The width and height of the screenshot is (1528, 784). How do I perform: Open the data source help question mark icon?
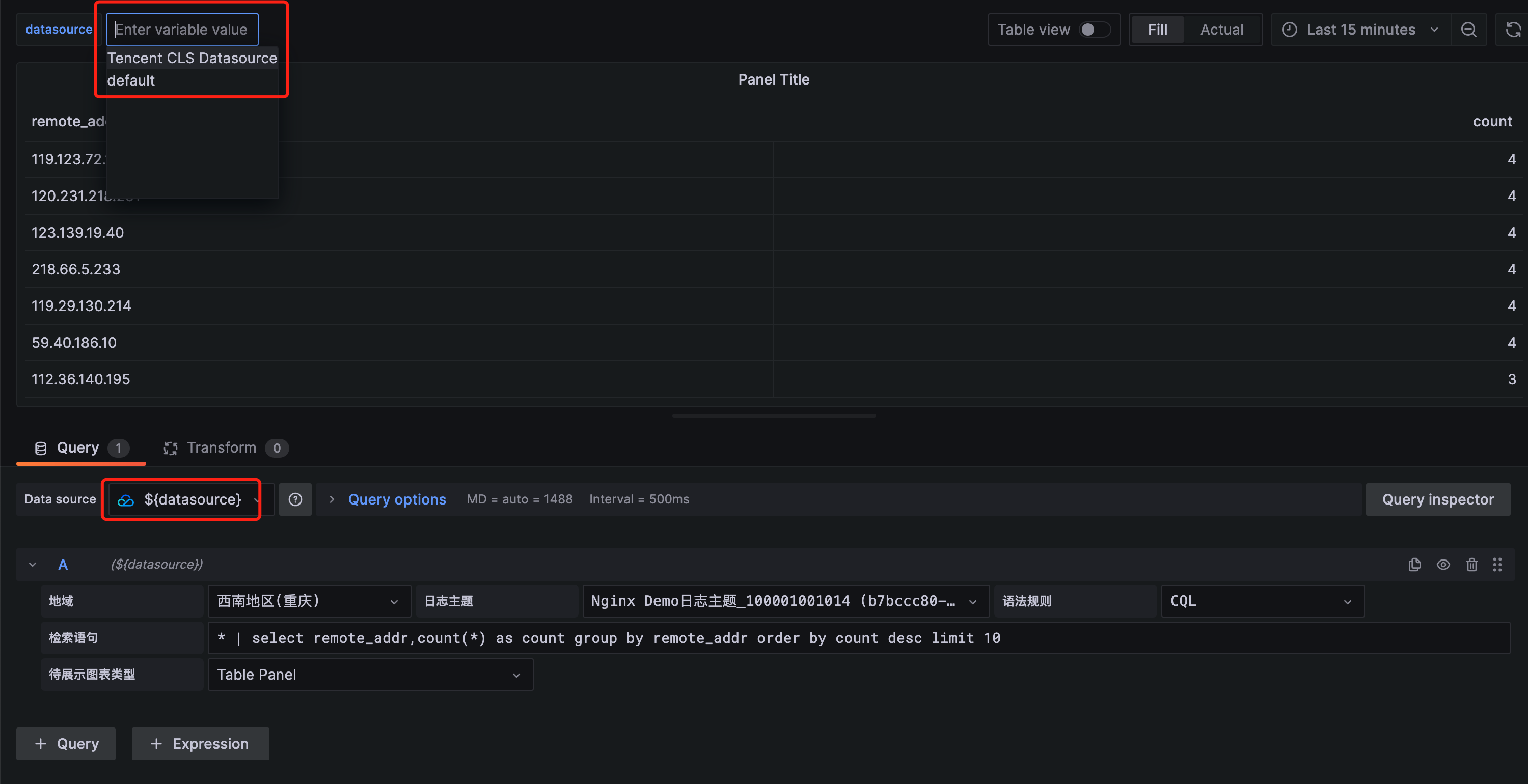(x=295, y=499)
